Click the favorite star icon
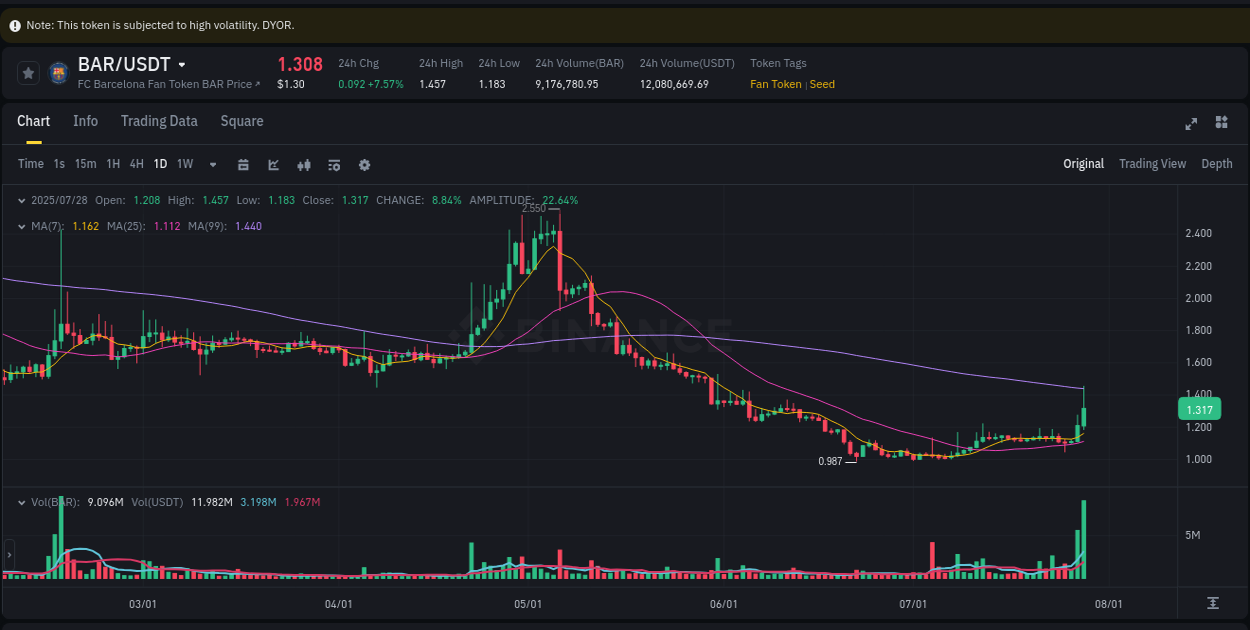The width and height of the screenshot is (1250, 630). (28, 71)
